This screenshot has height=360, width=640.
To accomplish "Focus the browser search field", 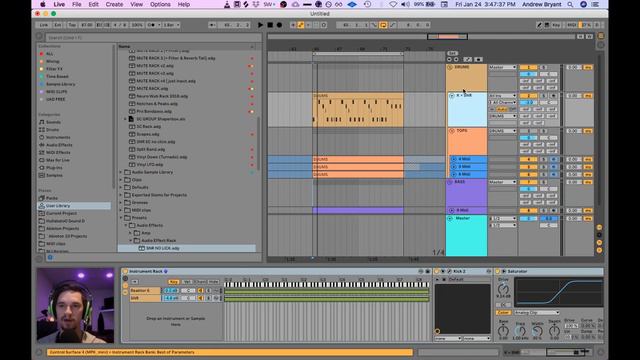I will 153,38.
